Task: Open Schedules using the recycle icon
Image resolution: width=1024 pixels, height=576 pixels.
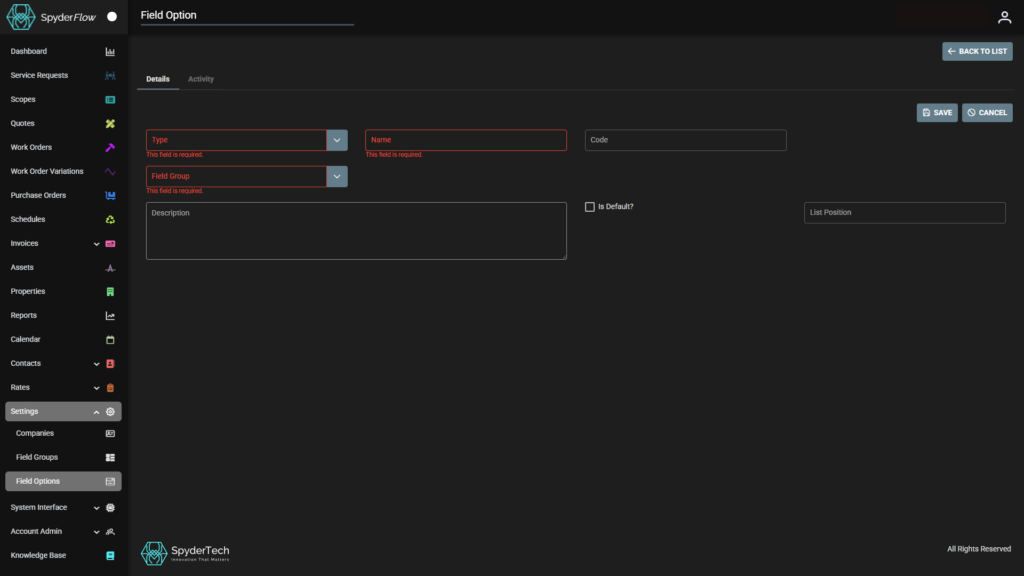Action: pyautogui.click(x=110, y=220)
